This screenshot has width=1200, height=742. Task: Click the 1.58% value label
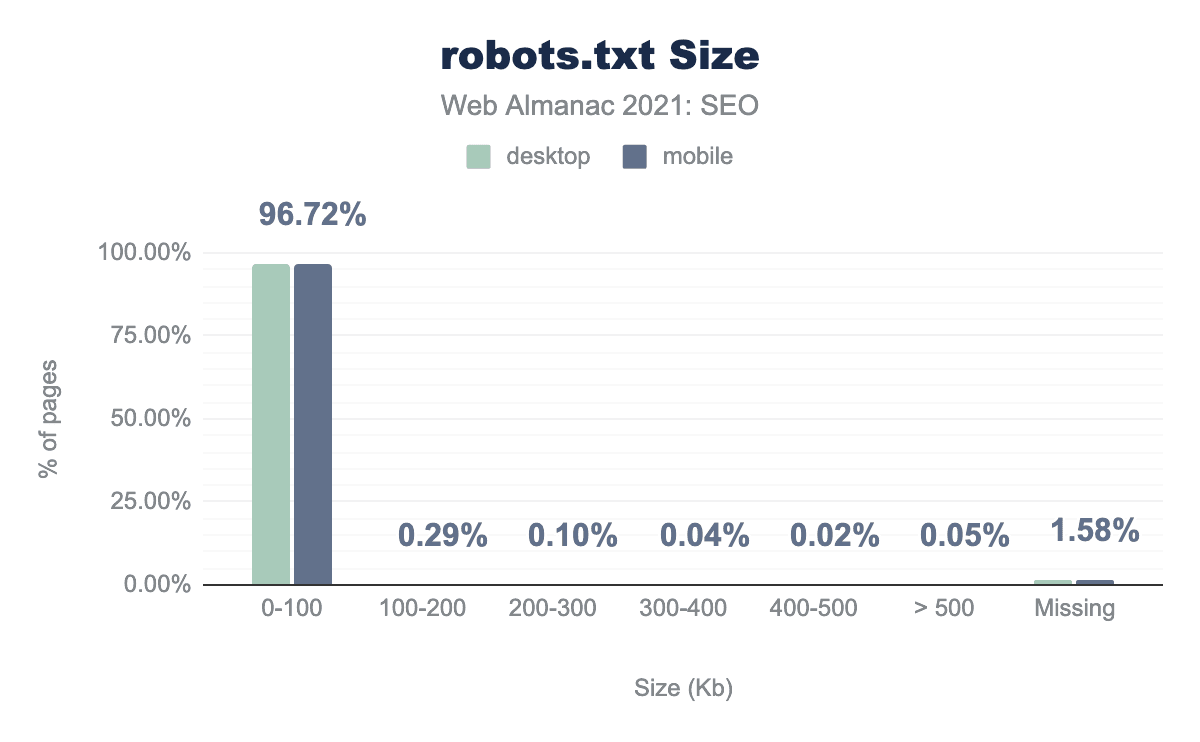point(1095,530)
